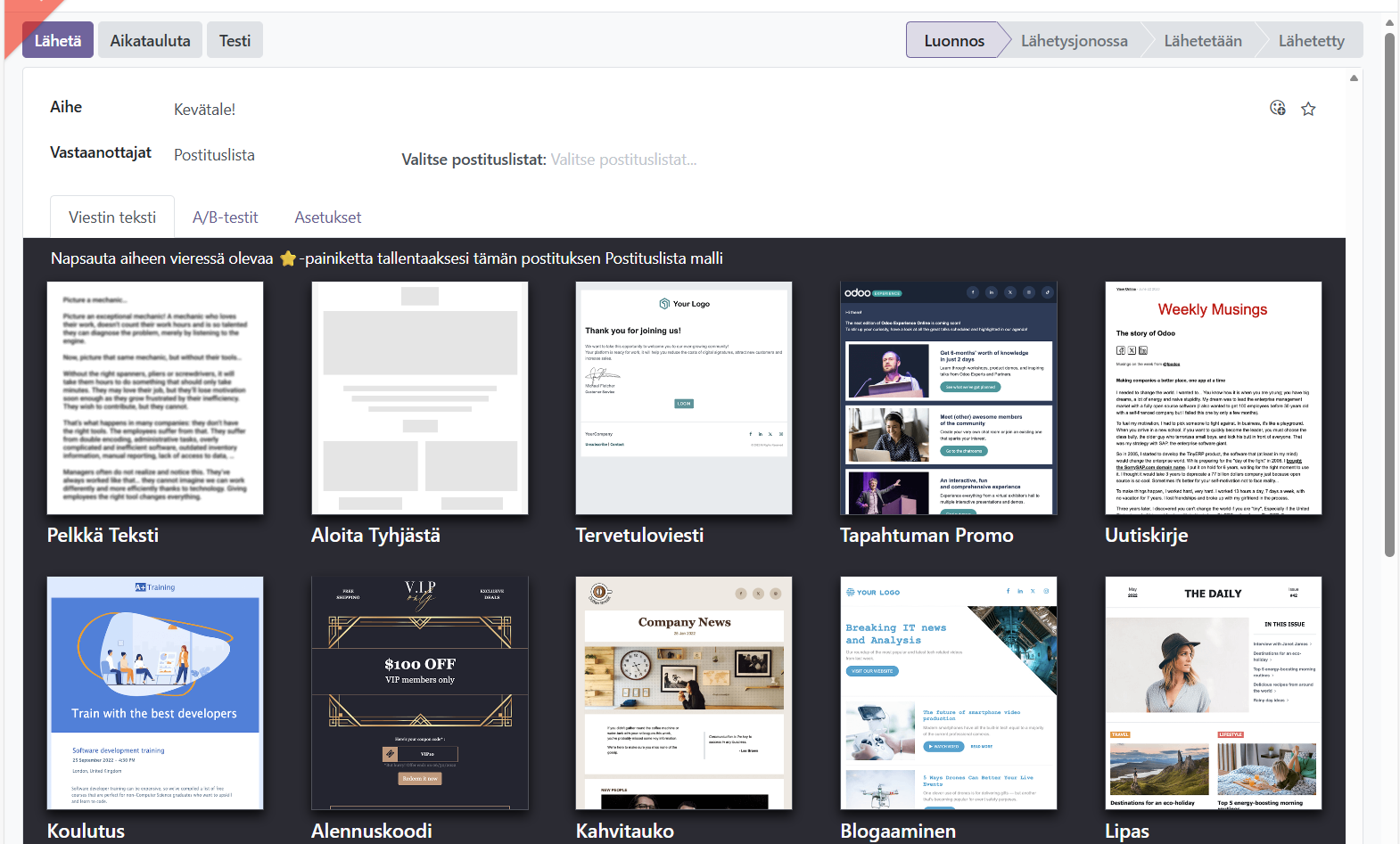
Task: Open the Aikatauluta scheduling button
Action: coord(150,40)
